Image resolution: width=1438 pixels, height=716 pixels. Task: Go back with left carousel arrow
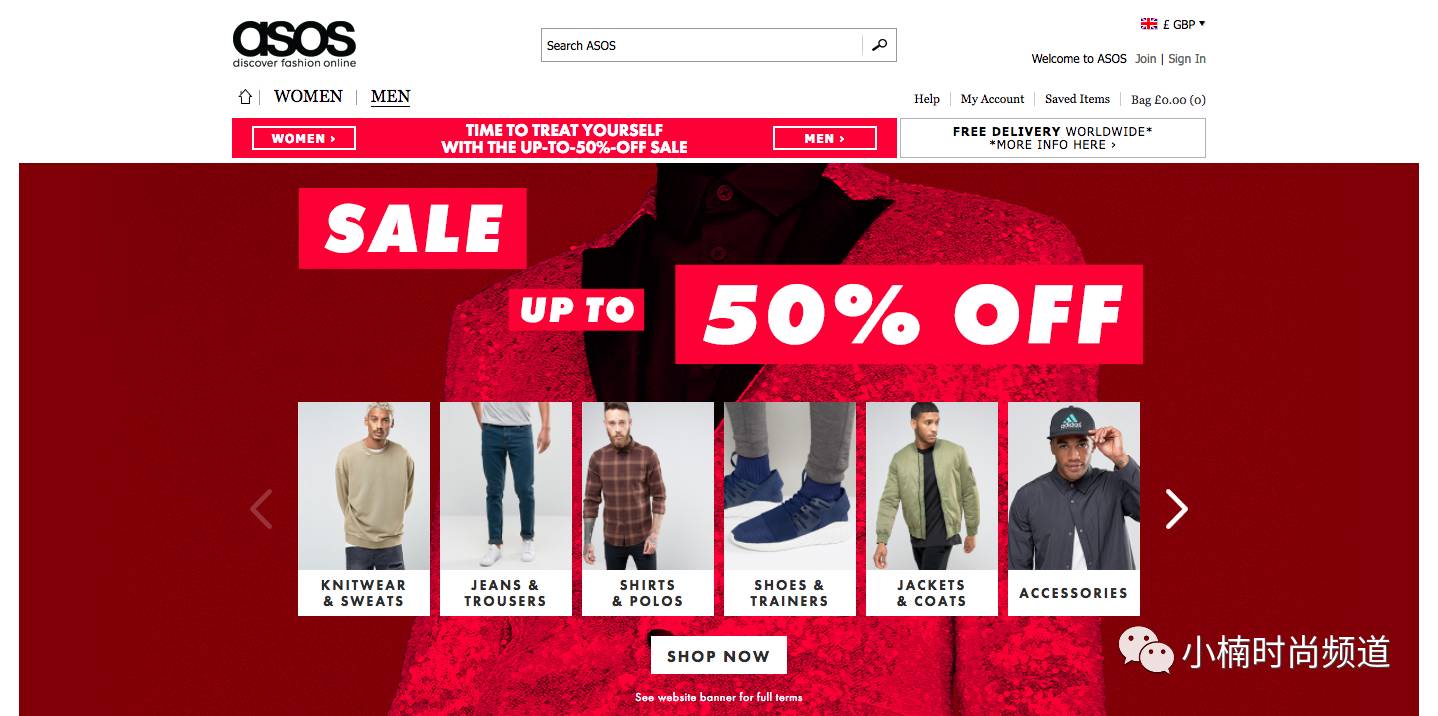[261, 509]
